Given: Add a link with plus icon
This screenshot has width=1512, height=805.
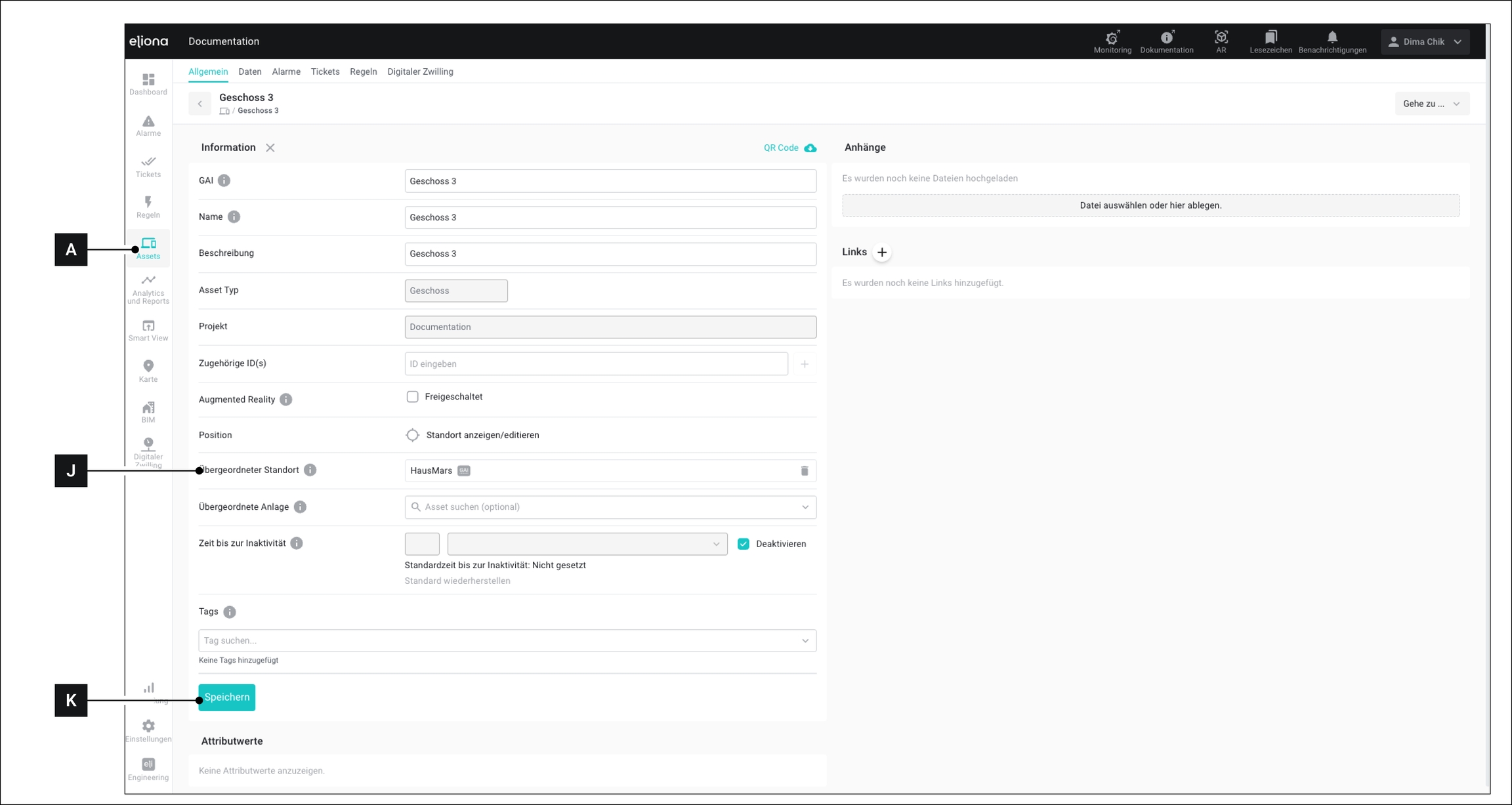Looking at the screenshot, I should [881, 253].
